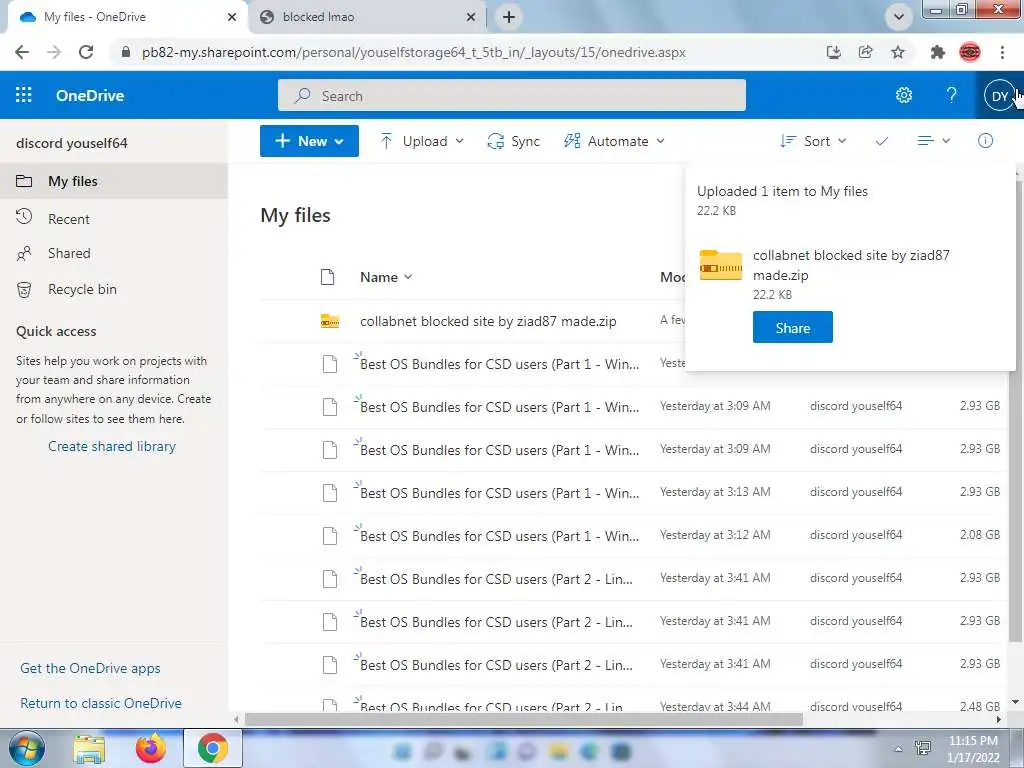Focus the OneDrive search box
Image resolution: width=1024 pixels, height=768 pixels.
point(511,95)
